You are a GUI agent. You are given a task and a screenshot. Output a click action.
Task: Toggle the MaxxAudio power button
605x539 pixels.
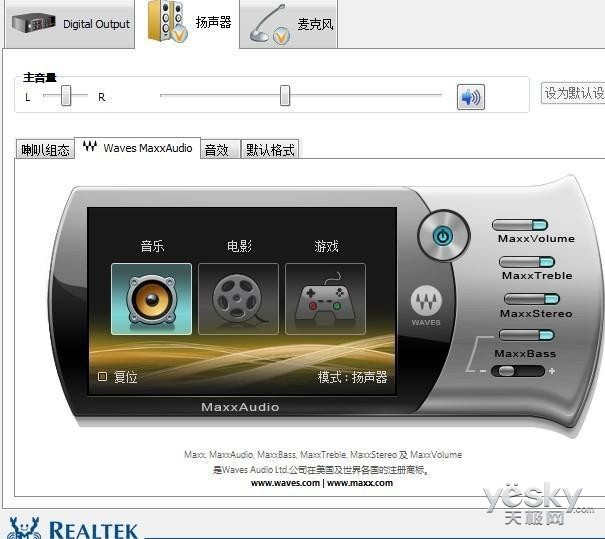(x=443, y=236)
